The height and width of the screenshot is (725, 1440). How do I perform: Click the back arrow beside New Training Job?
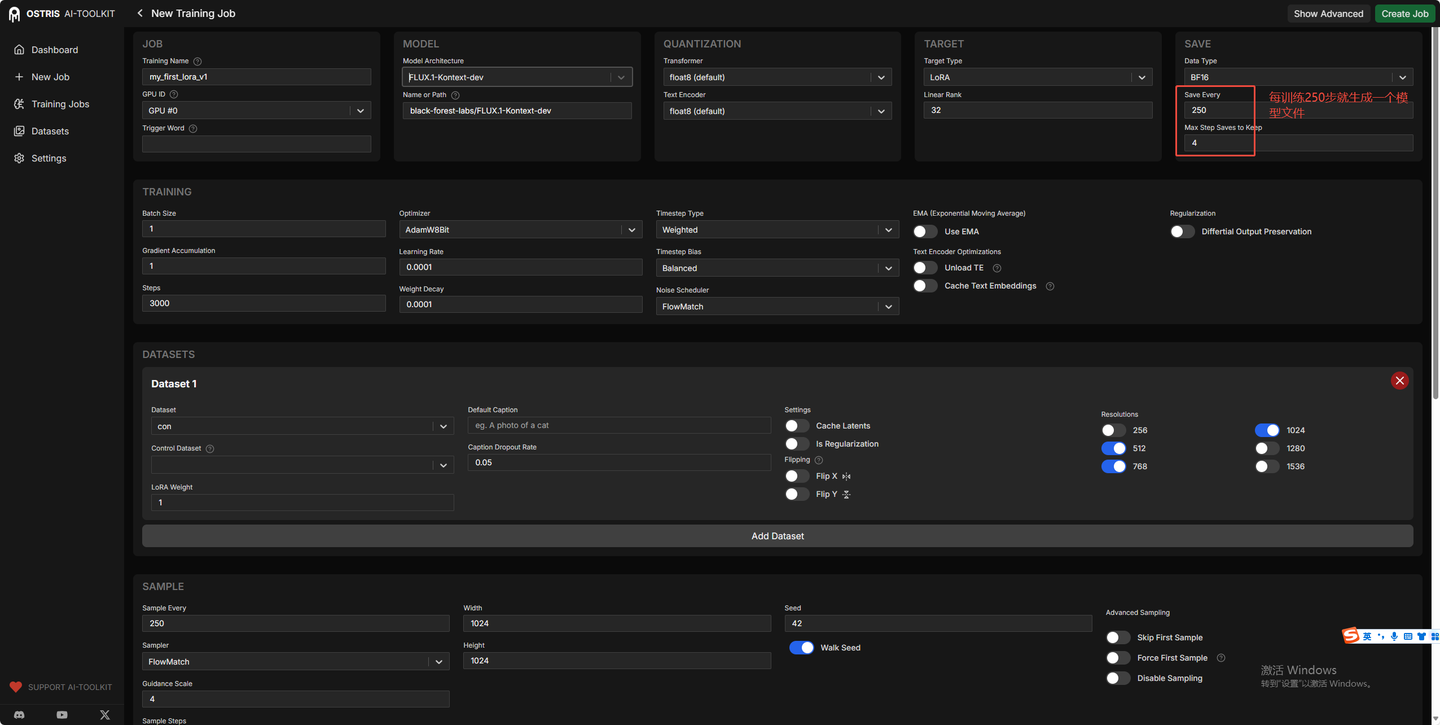tap(140, 13)
